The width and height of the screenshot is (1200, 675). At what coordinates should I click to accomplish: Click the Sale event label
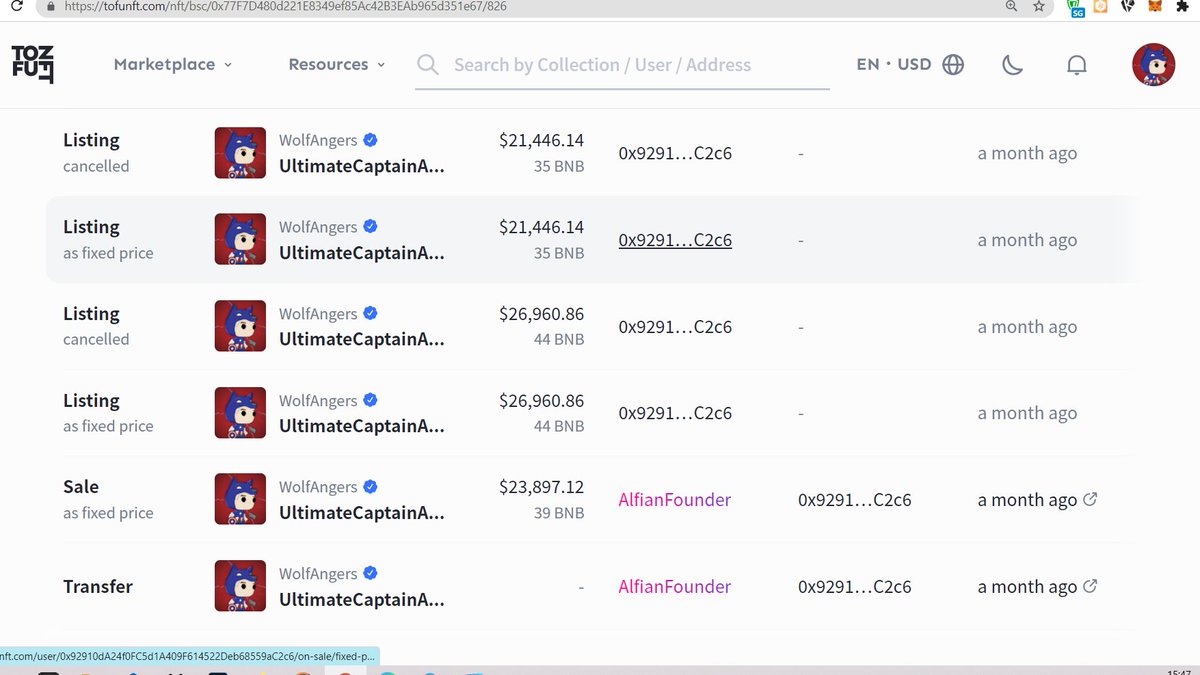[x=81, y=487]
